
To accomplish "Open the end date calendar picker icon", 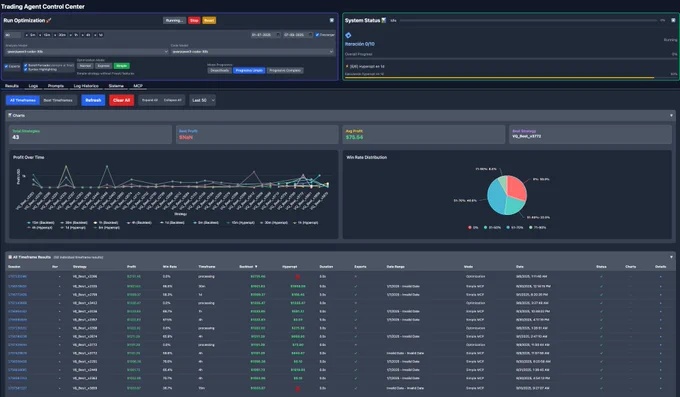I will click(x=311, y=35).
